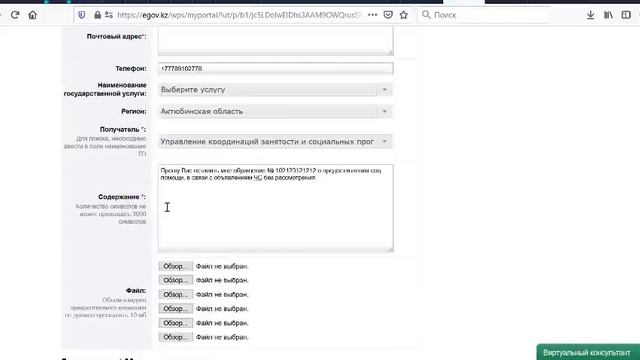
Task: Open the Получатель dropdown Управление координаций
Action: [x=276, y=142]
